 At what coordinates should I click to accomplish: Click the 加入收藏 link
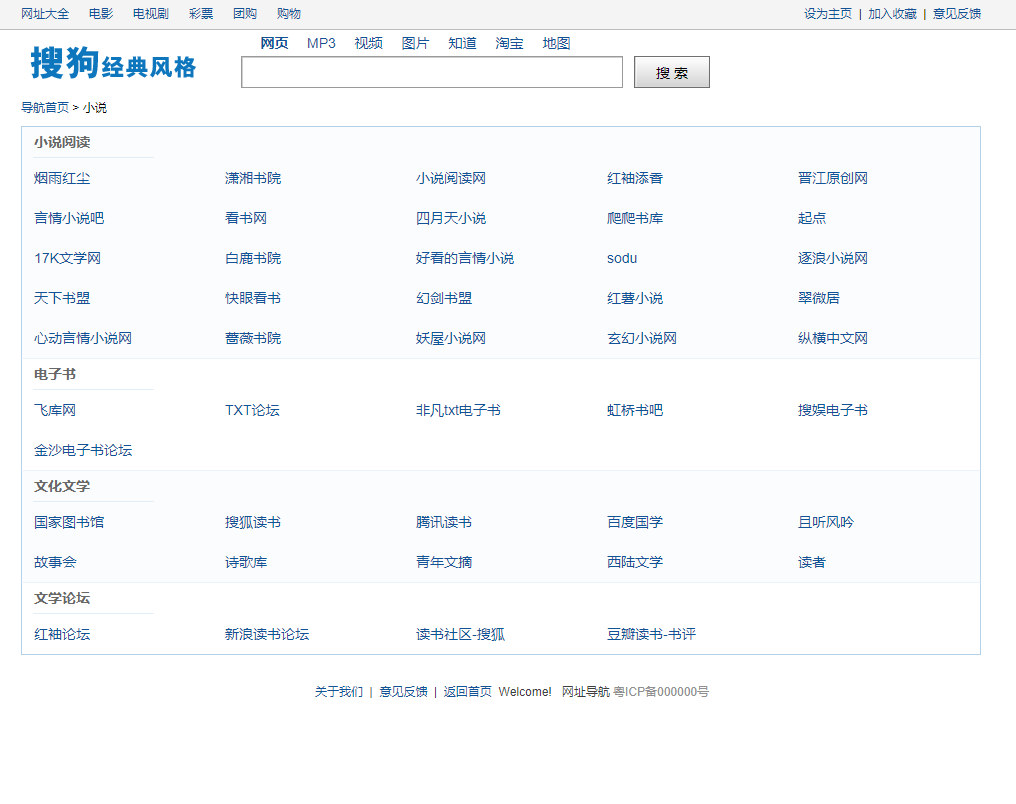point(892,14)
